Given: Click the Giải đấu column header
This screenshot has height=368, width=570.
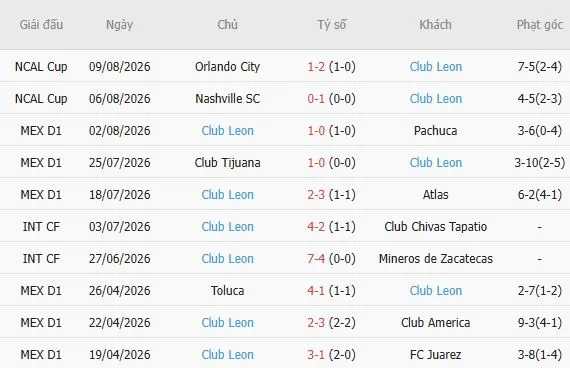Looking at the screenshot, I should [41, 25].
